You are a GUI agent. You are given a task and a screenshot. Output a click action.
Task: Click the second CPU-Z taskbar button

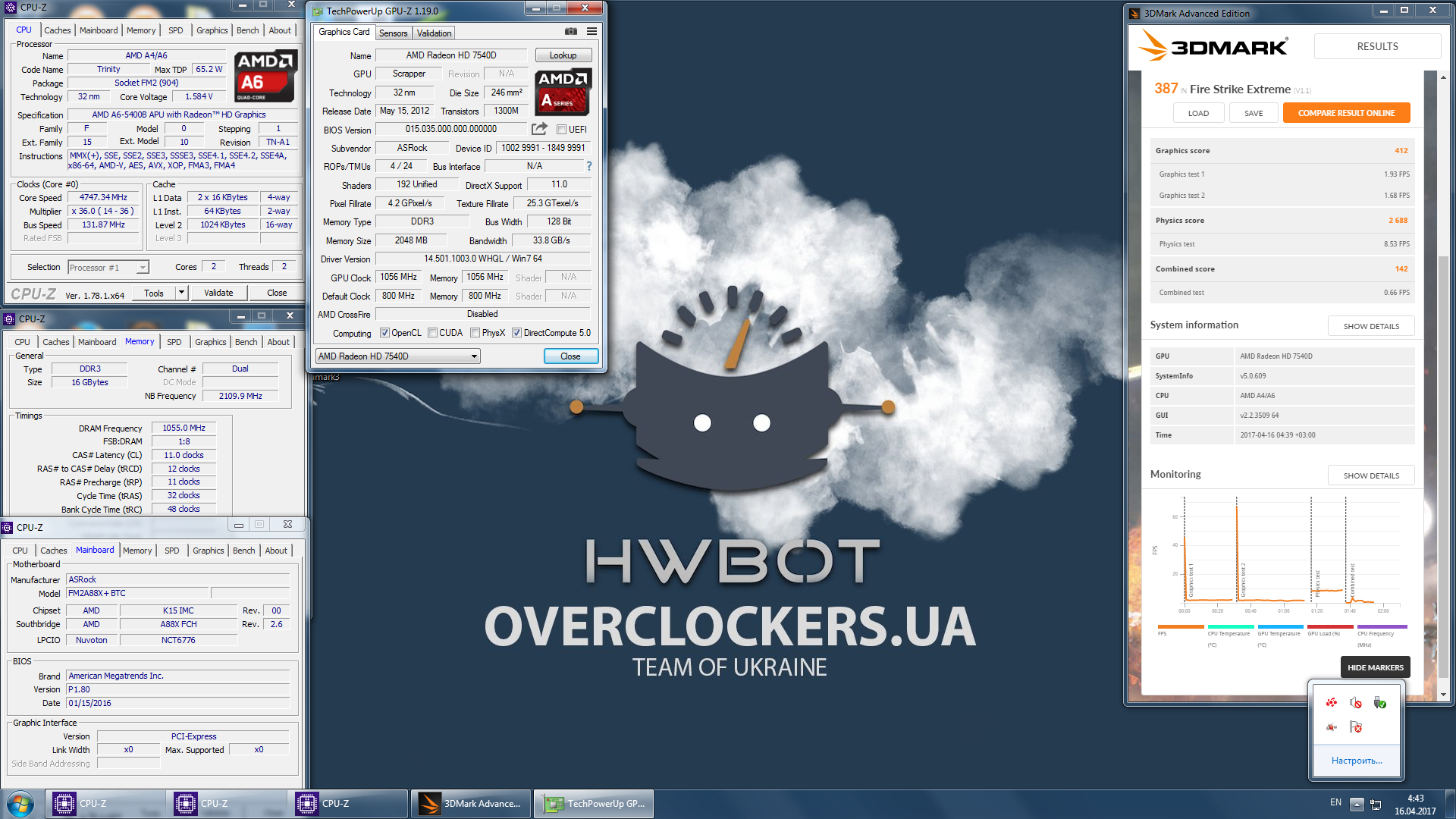(227, 804)
